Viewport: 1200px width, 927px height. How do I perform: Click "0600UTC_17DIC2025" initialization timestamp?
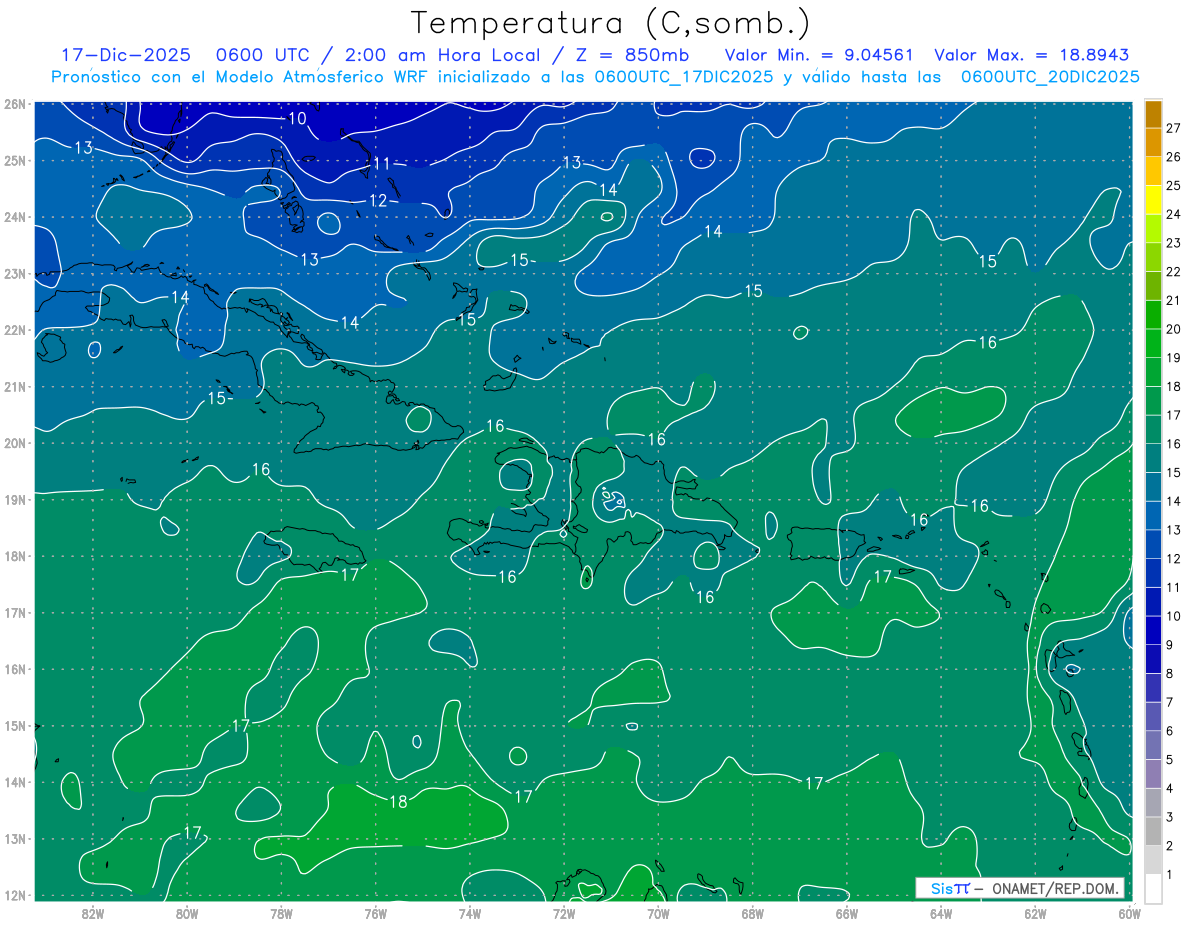[683, 77]
